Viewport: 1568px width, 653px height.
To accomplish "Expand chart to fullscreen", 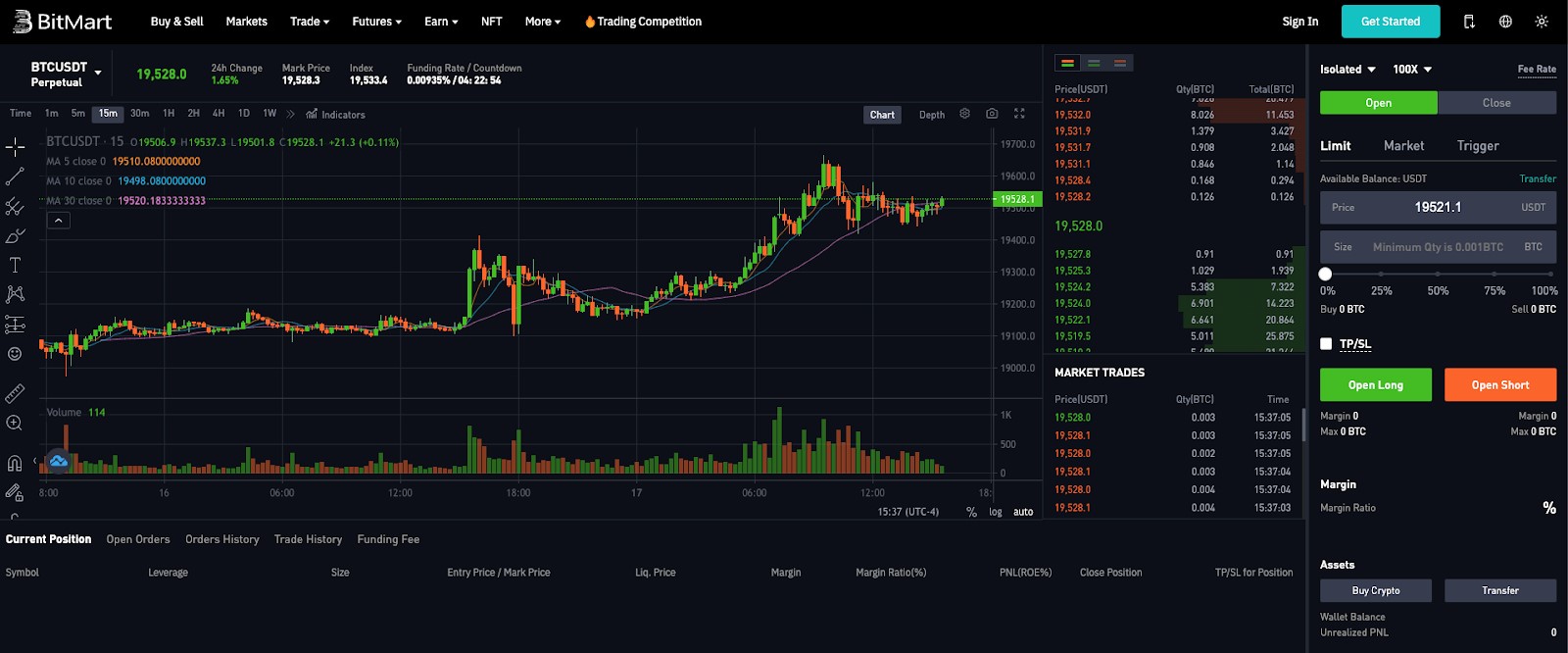I will pos(1019,114).
